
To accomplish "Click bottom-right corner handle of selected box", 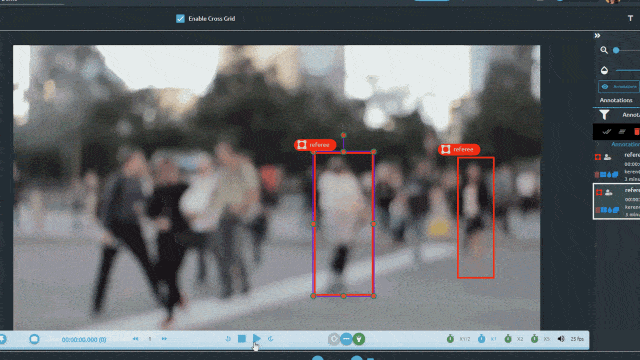I will tap(373, 296).
